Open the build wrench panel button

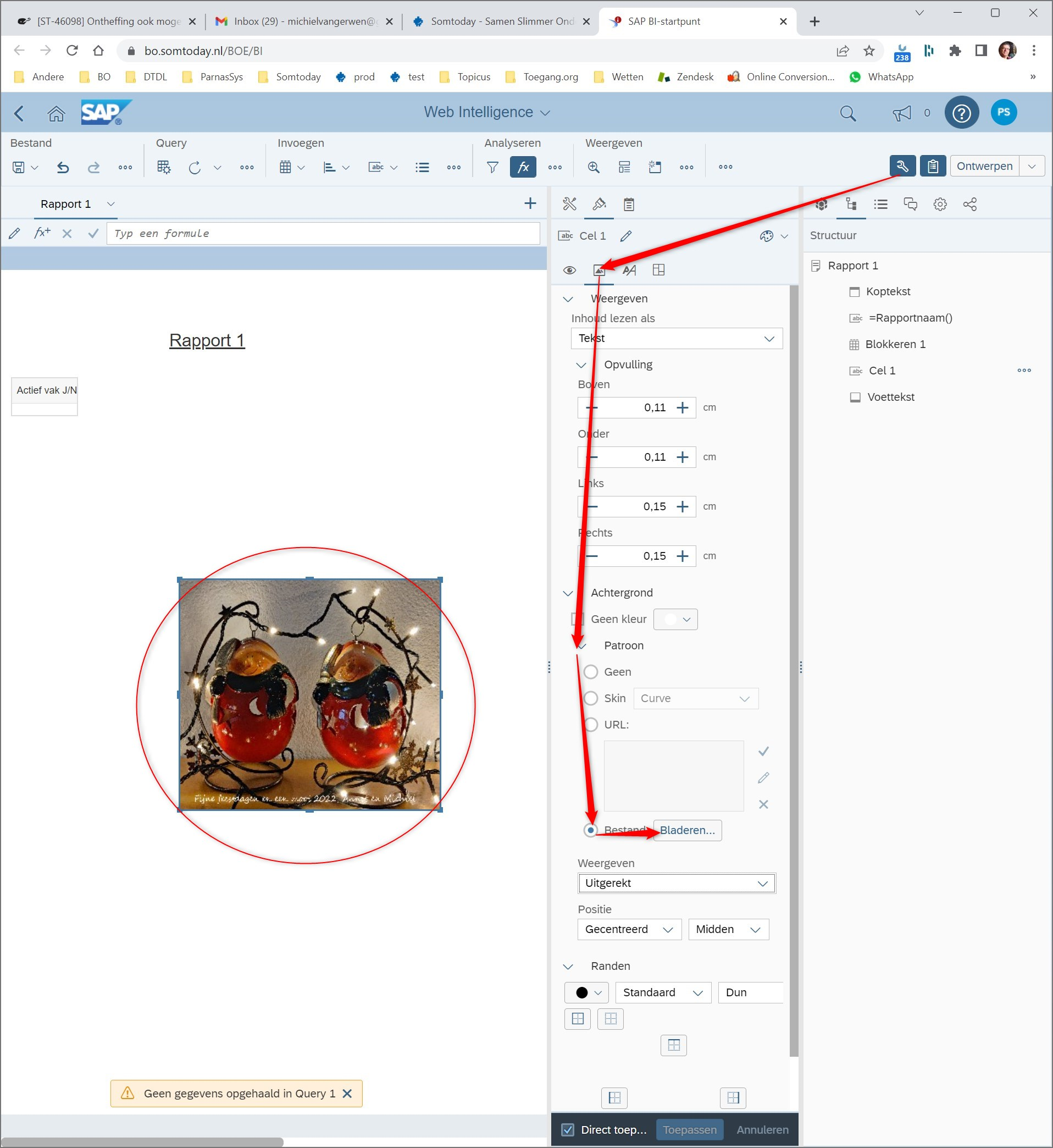[x=902, y=167]
